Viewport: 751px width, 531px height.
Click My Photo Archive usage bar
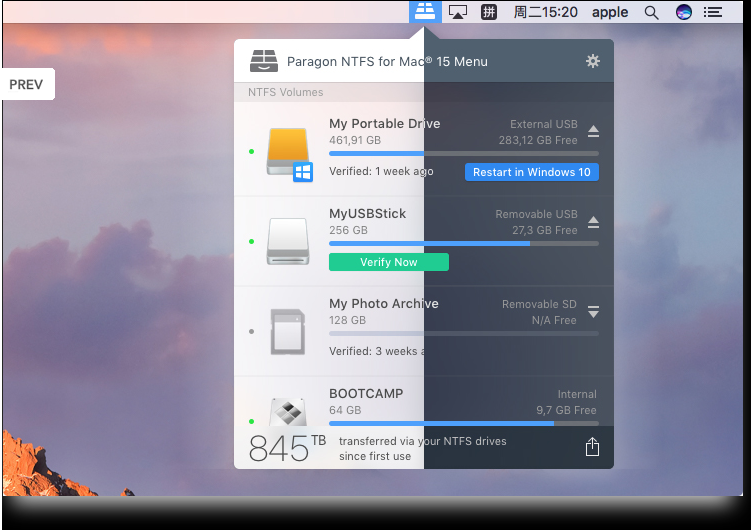[x=464, y=334]
